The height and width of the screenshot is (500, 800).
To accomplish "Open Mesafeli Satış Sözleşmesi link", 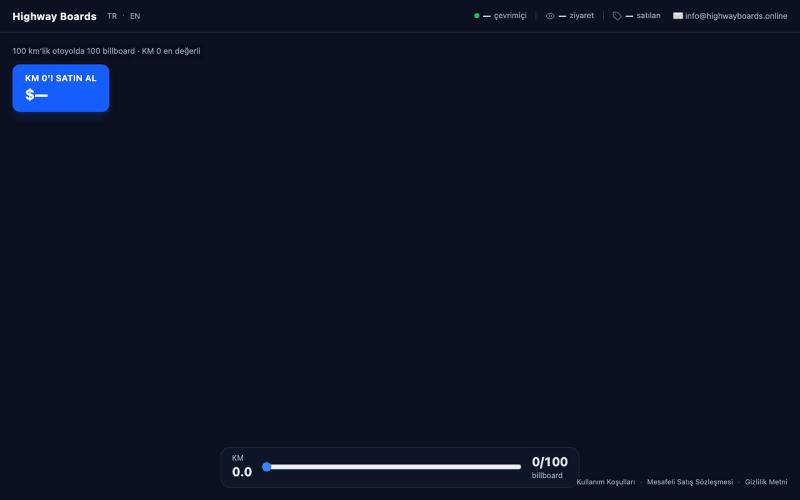I will [690, 482].
